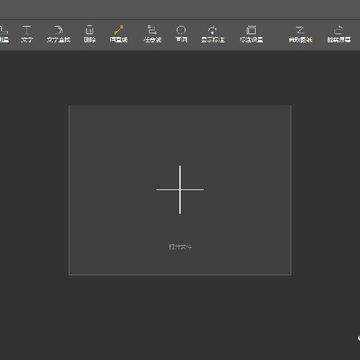Select the freeform polyline path tool
This screenshot has width=360, height=360.
pos(152,34)
